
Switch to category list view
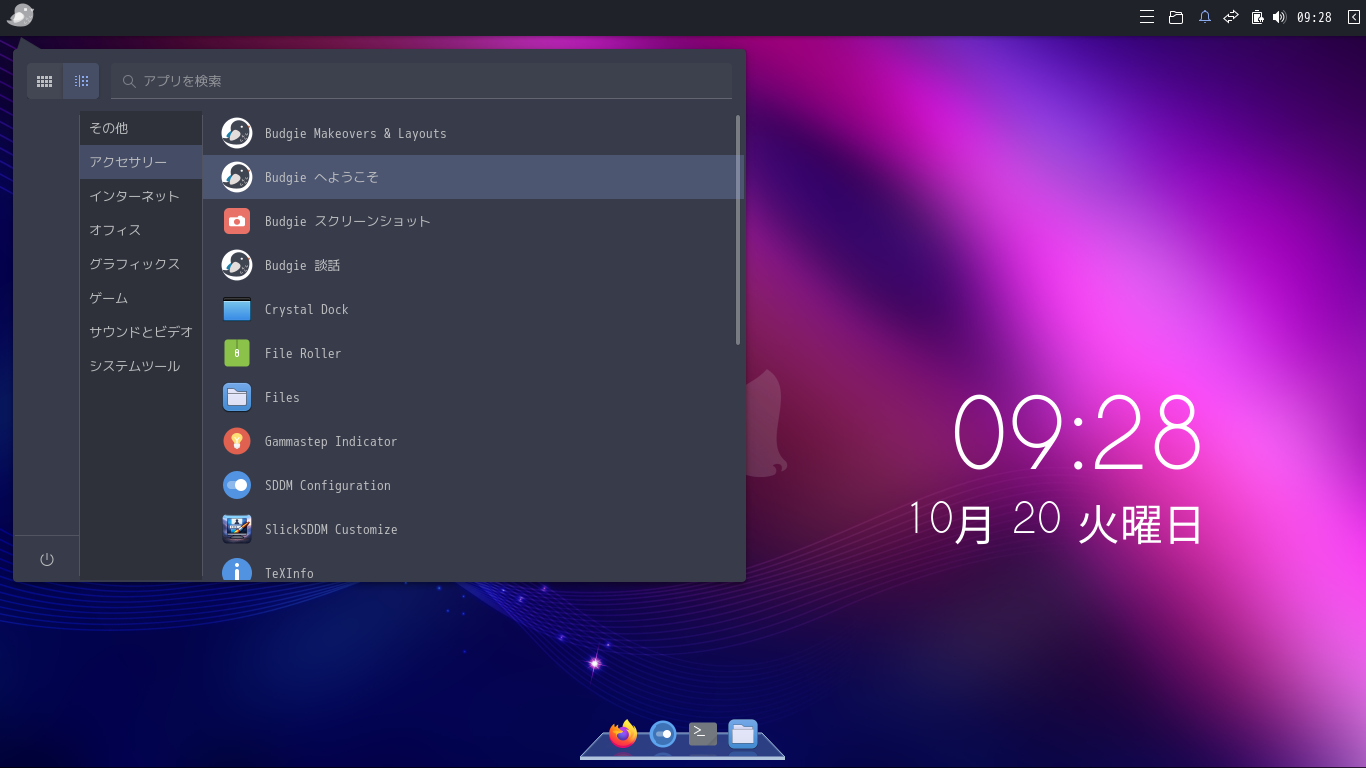(81, 81)
